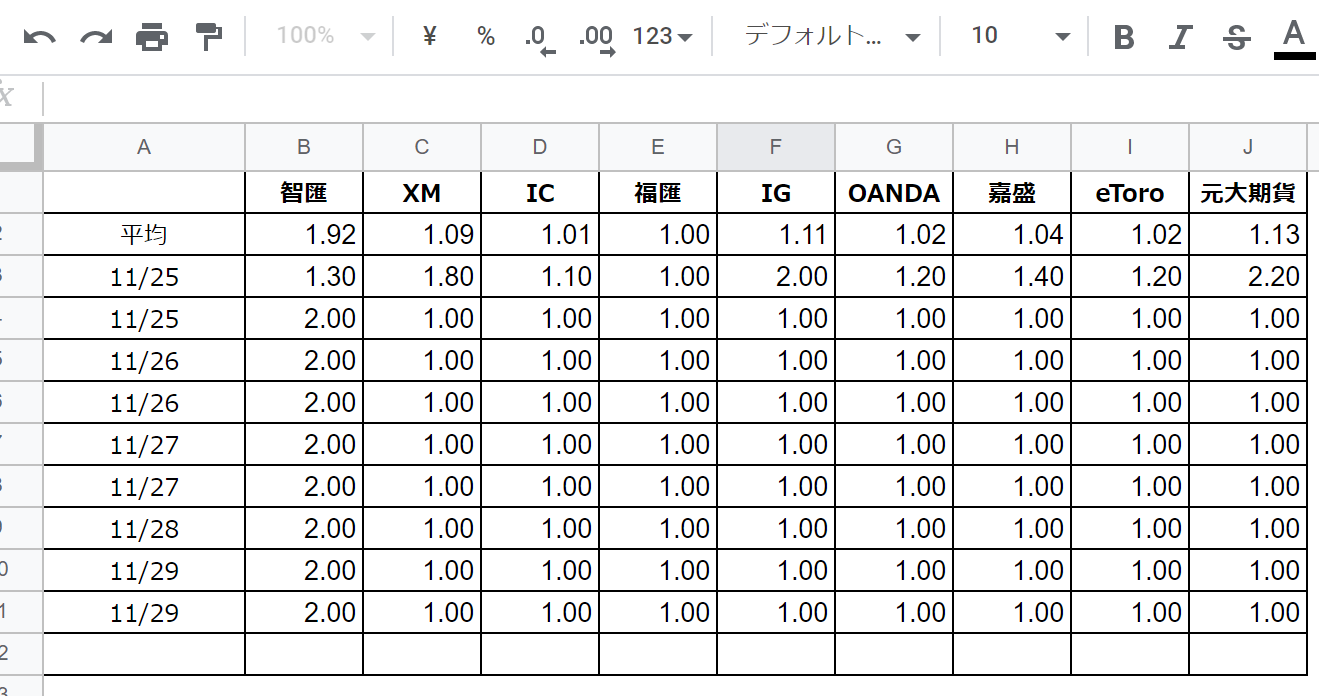Select column A header
Screen dimensions: 1319x696
click(x=144, y=147)
